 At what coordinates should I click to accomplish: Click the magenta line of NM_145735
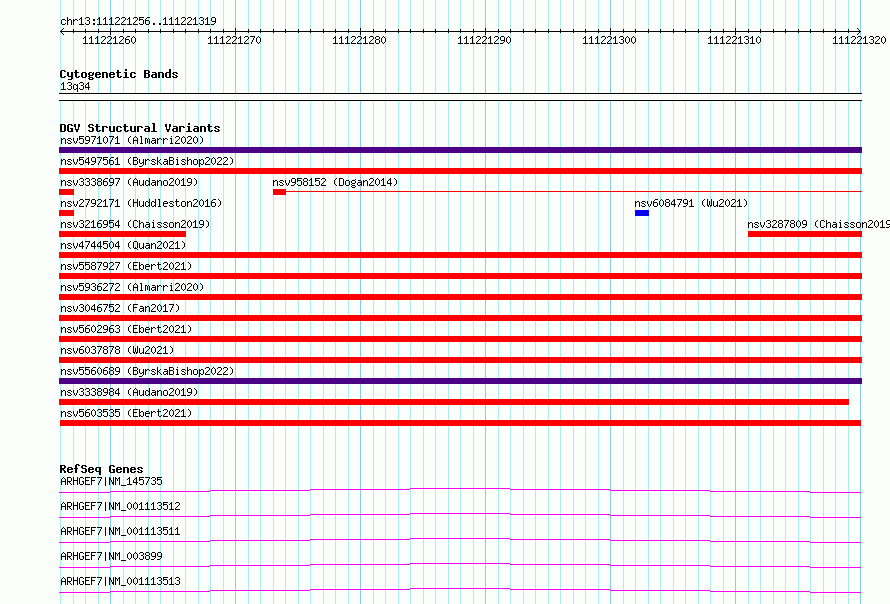tap(460, 490)
